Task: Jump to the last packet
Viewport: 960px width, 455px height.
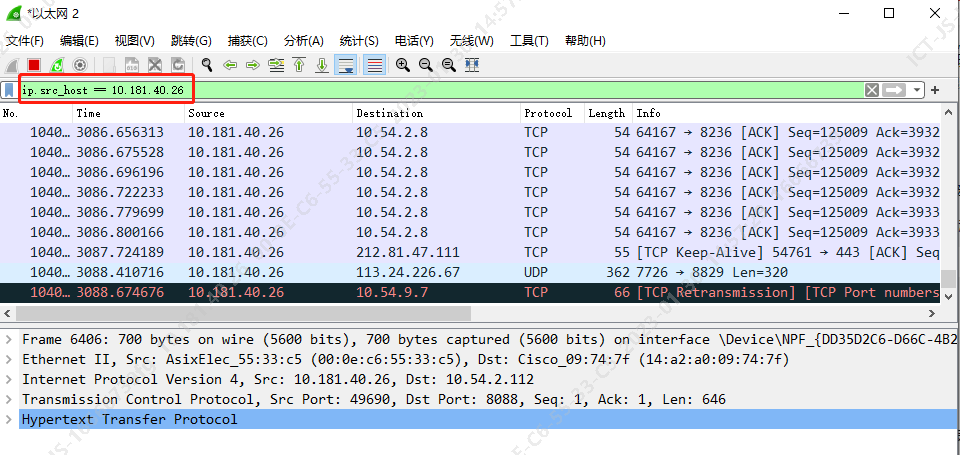Action: 322,65
